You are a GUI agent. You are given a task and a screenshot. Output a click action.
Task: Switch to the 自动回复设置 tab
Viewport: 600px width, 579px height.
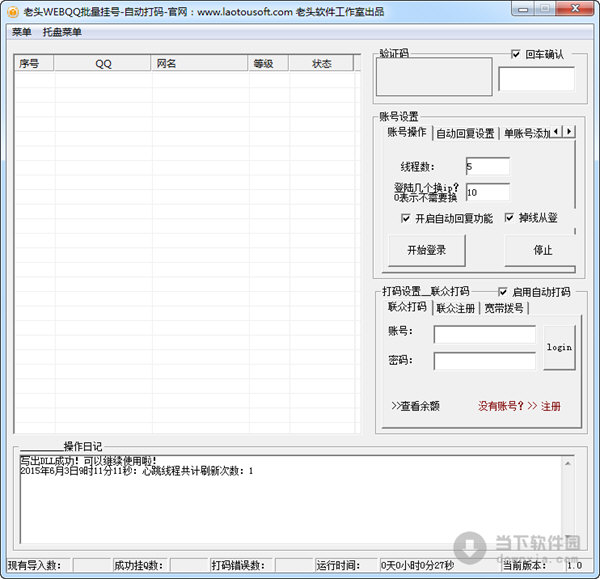click(465, 133)
